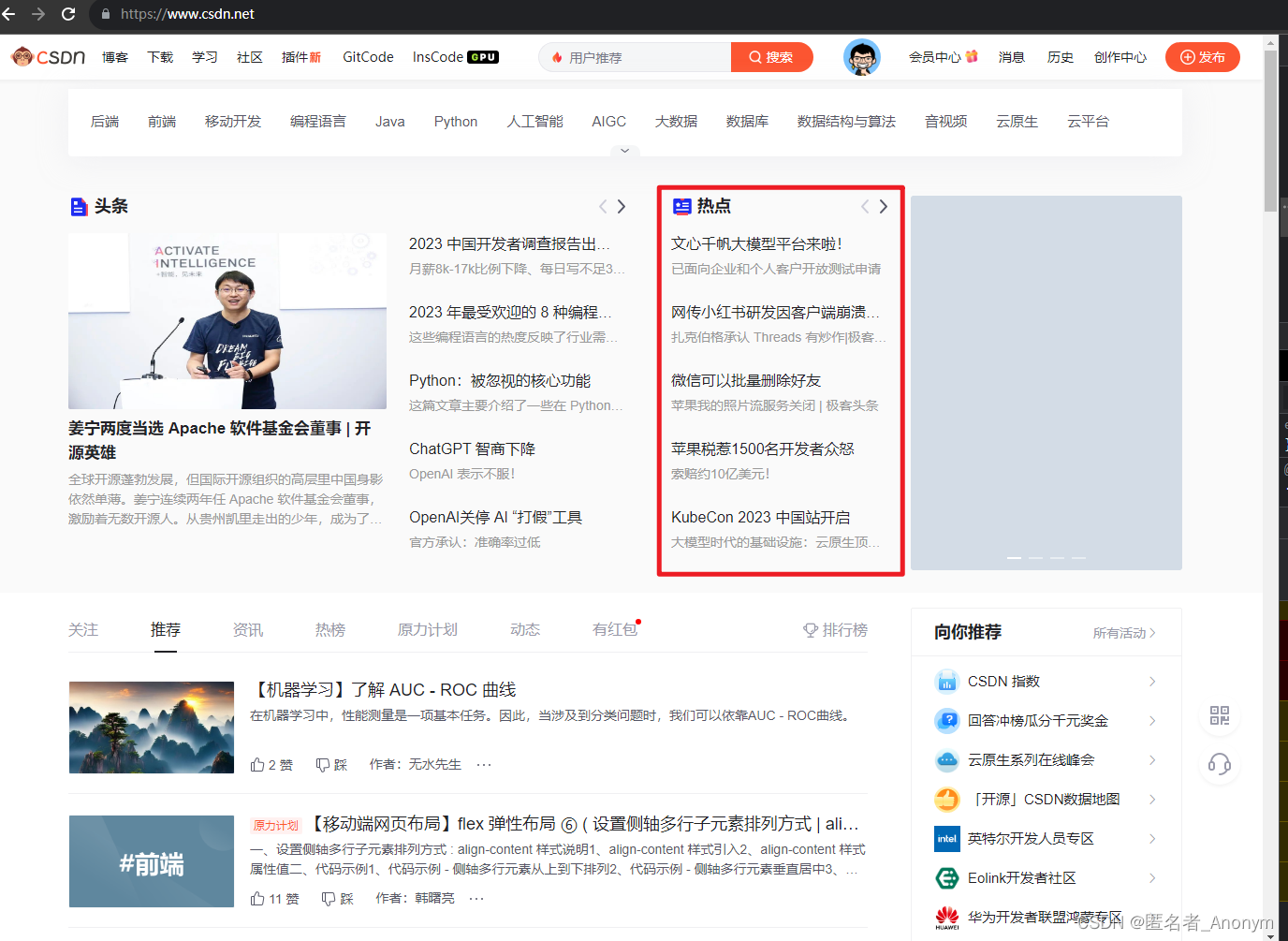Open 创作中心 link

click(x=1120, y=57)
